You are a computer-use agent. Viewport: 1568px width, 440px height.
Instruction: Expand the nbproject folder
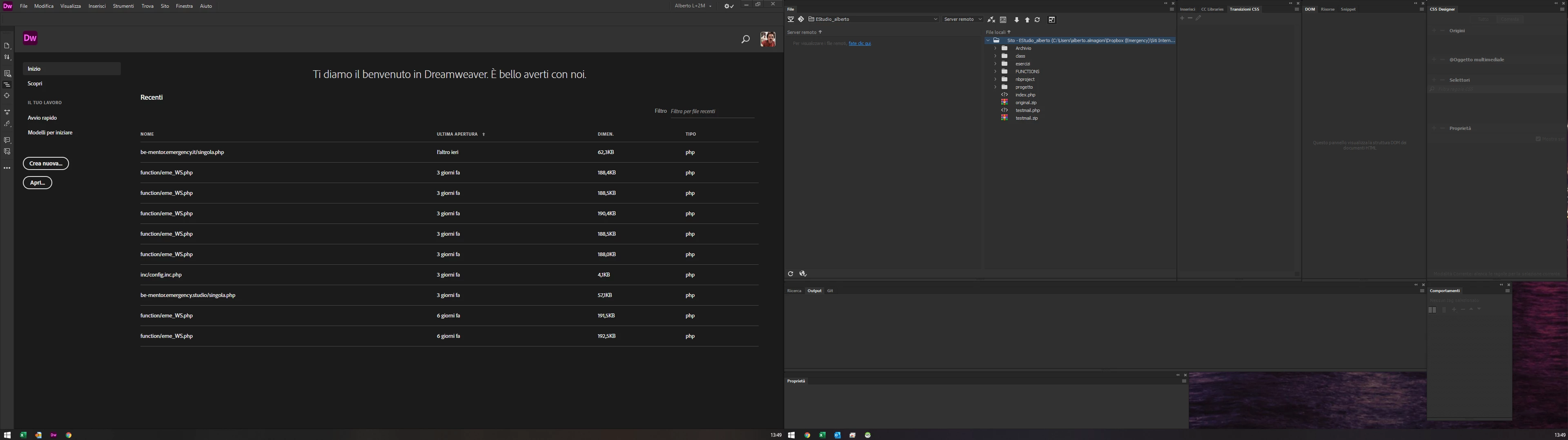(996, 79)
